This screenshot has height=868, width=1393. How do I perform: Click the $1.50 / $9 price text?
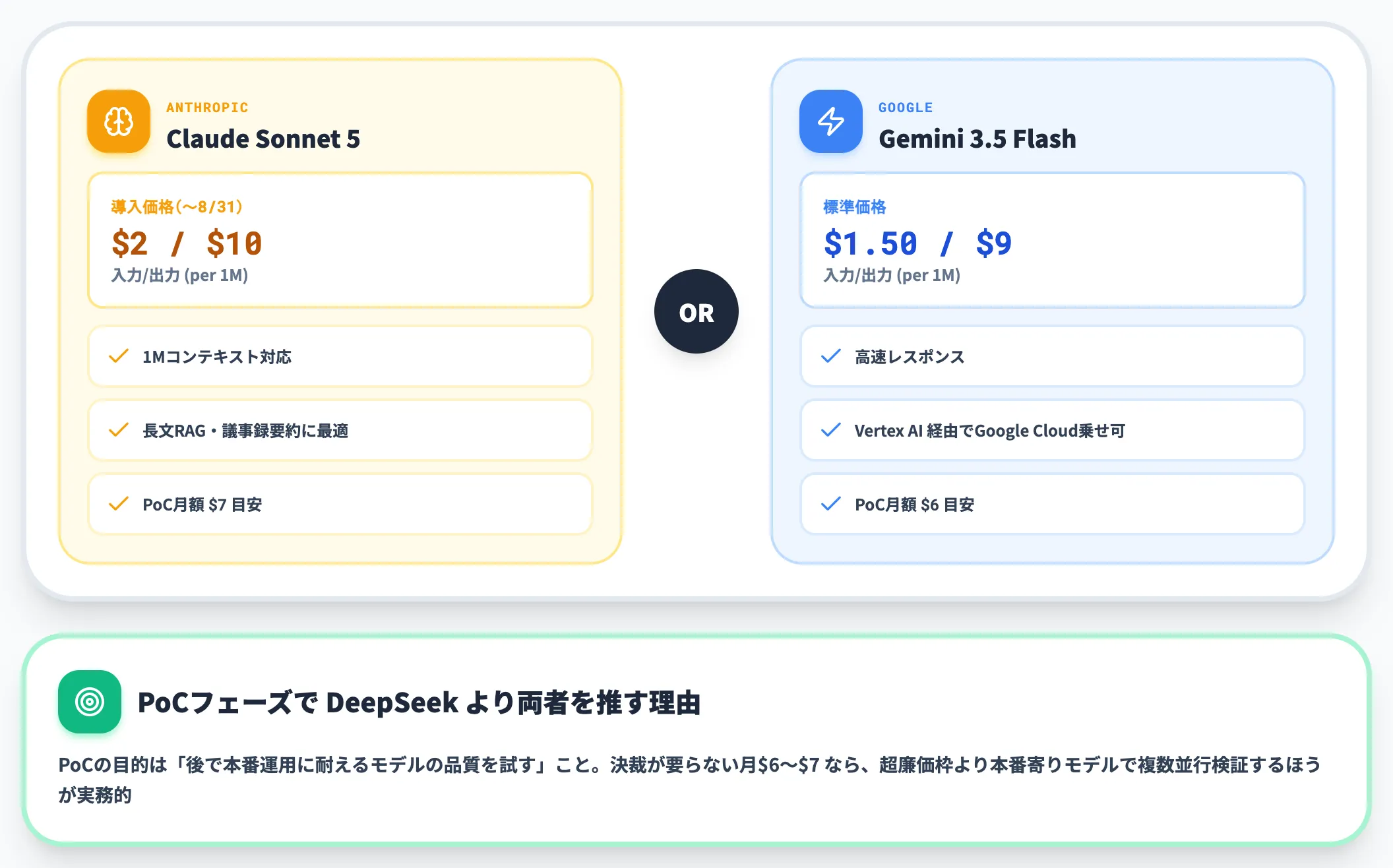point(917,243)
